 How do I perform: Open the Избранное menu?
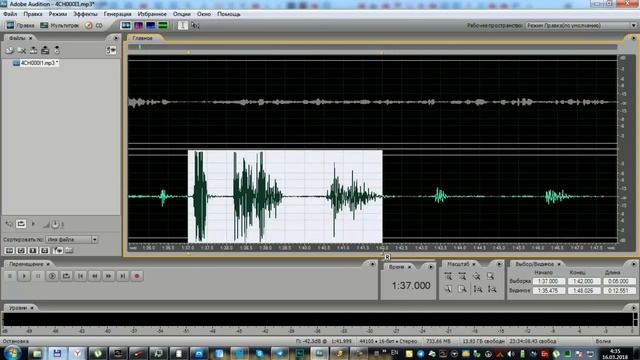152,14
